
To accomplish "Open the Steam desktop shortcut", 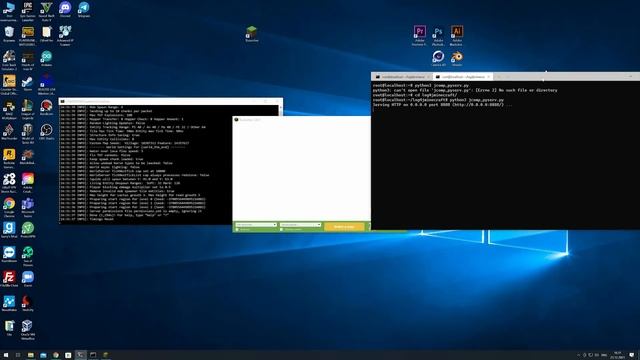I will click(28, 83).
